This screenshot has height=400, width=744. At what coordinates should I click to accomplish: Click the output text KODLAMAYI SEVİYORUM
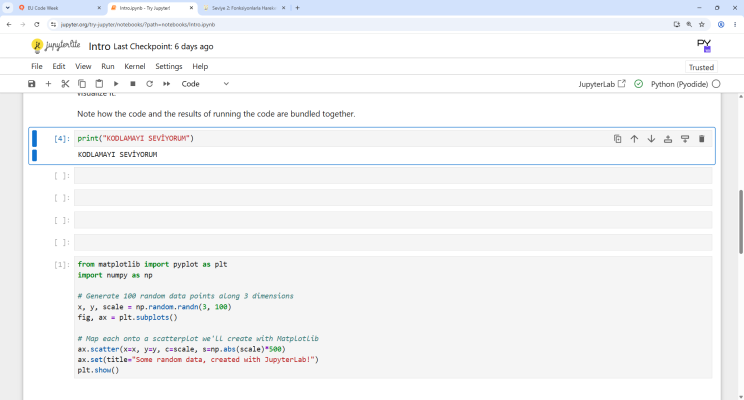coord(117,155)
